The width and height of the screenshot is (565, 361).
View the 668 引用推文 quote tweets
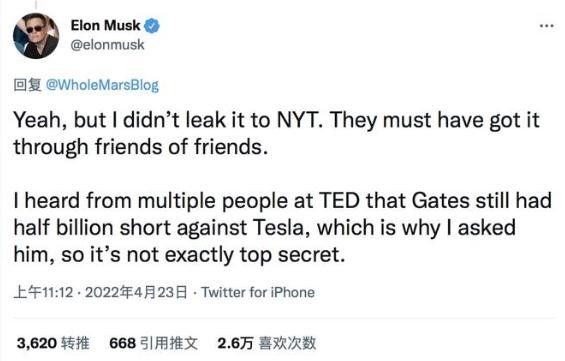pyautogui.click(x=154, y=343)
